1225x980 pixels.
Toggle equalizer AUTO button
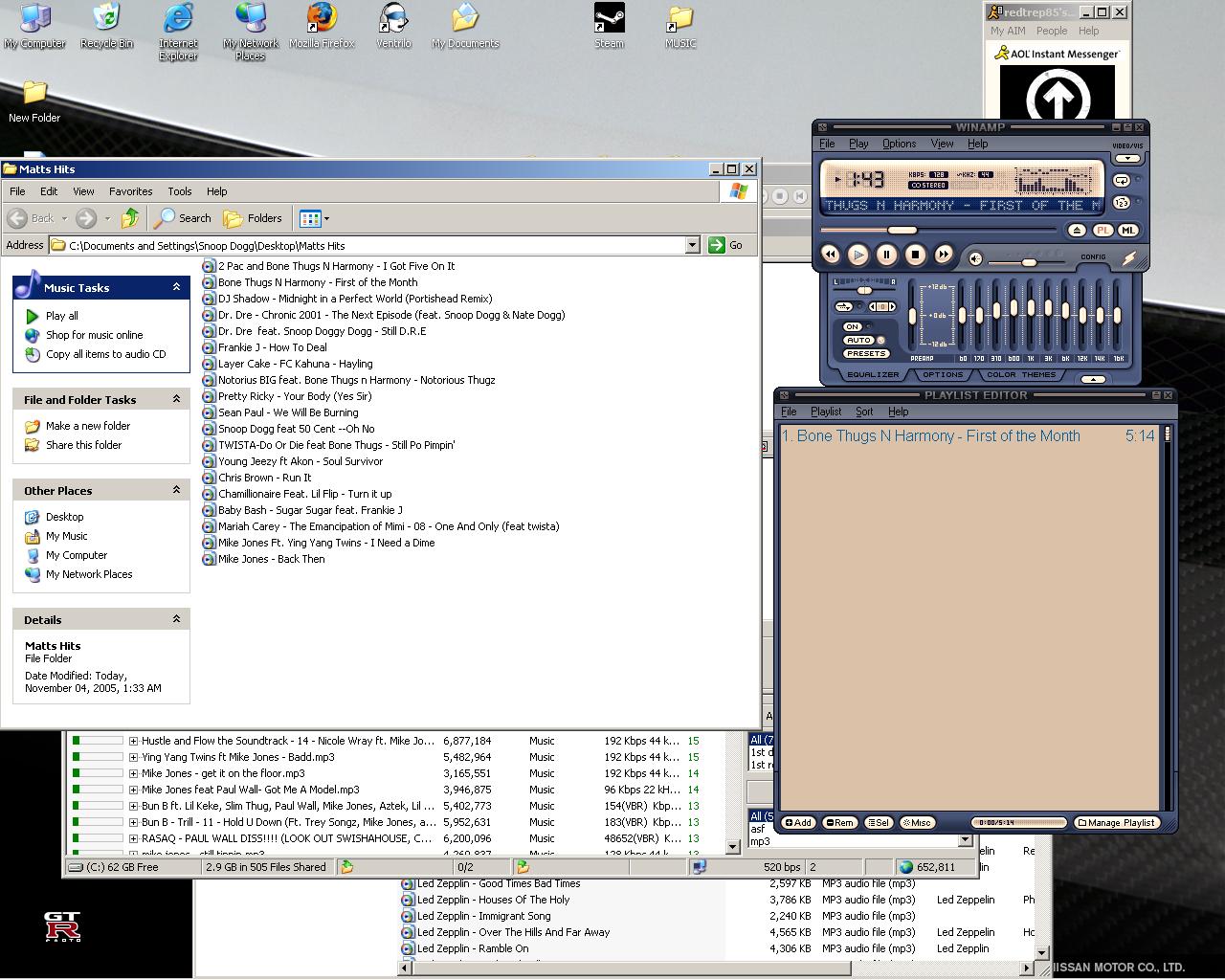[x=858, y=340]
